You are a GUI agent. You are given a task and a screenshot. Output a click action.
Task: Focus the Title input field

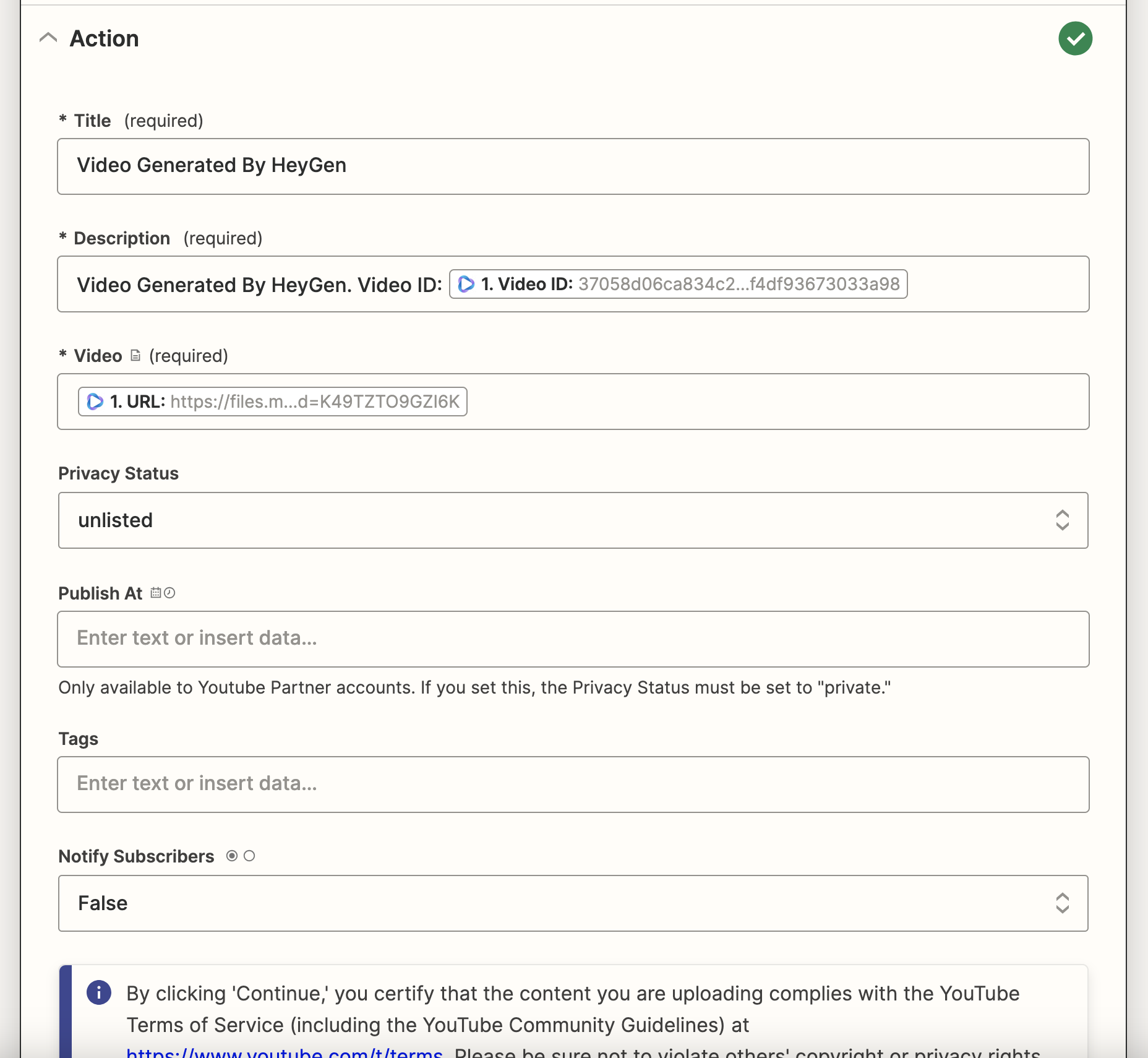pos(573,166)
